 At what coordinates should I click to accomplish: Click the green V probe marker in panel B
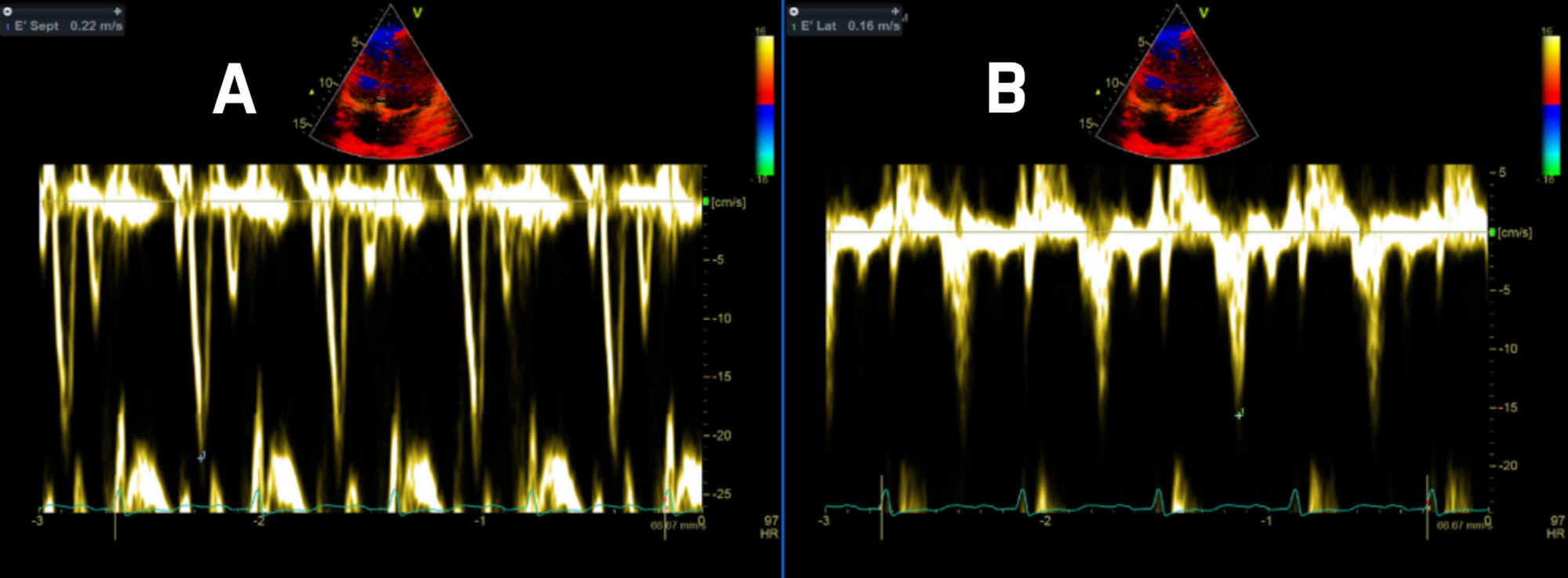1203,13
